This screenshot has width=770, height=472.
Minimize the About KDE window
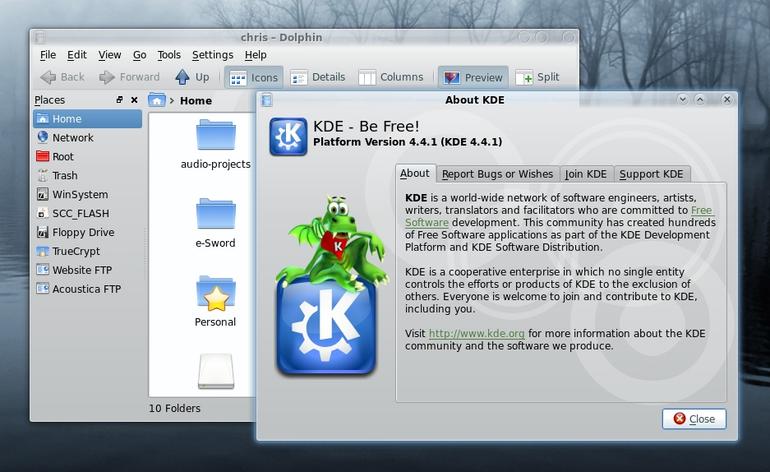tap(683, 99)
